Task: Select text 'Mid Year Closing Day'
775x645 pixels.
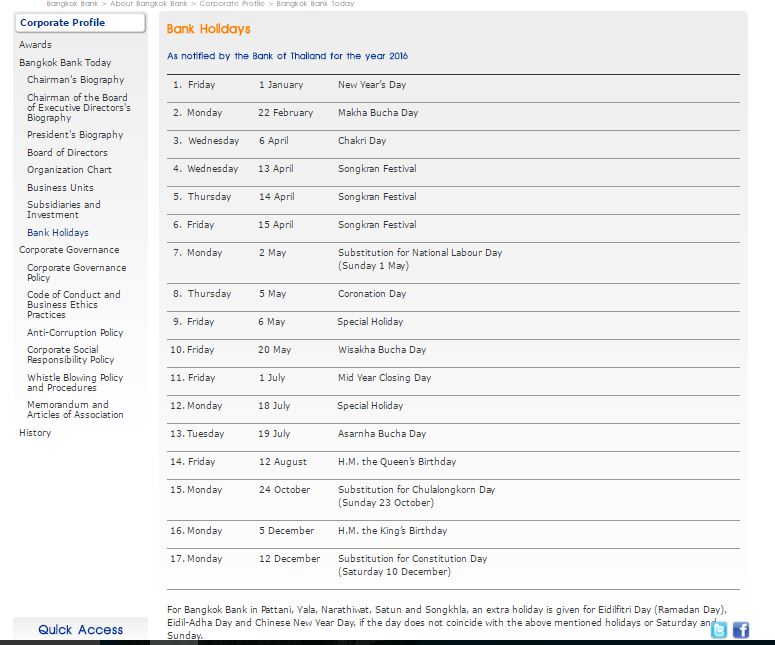Action: pyautogui.click(x=385, y=378)
